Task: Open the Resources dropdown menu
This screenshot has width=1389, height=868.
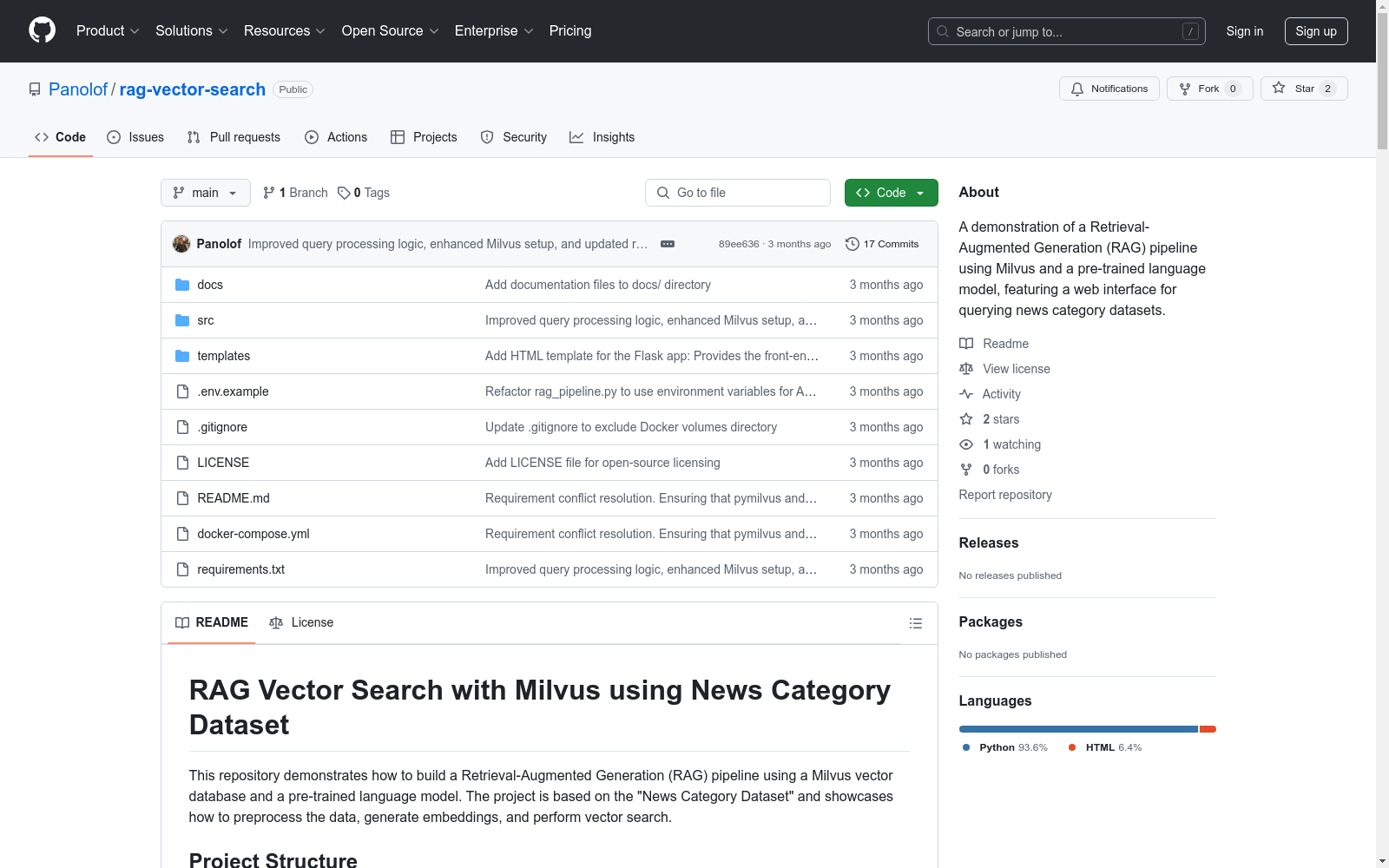Action: click(285, 31)
